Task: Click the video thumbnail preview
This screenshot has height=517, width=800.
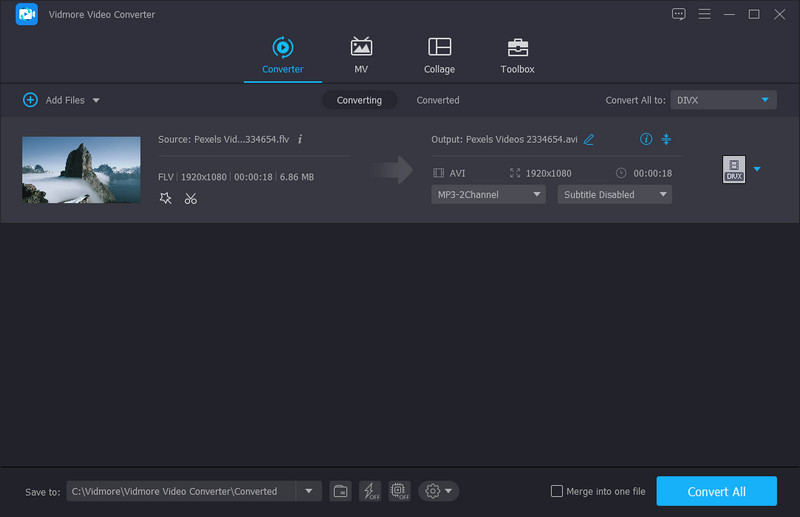Action: [x=81, y=170]
